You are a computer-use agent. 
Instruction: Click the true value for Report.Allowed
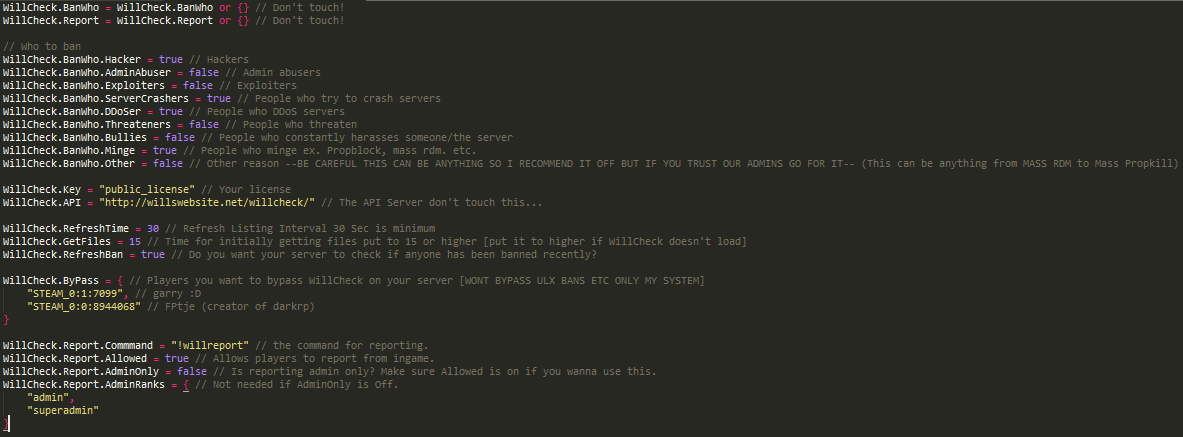pyautogui.click(x=177, y=359)
